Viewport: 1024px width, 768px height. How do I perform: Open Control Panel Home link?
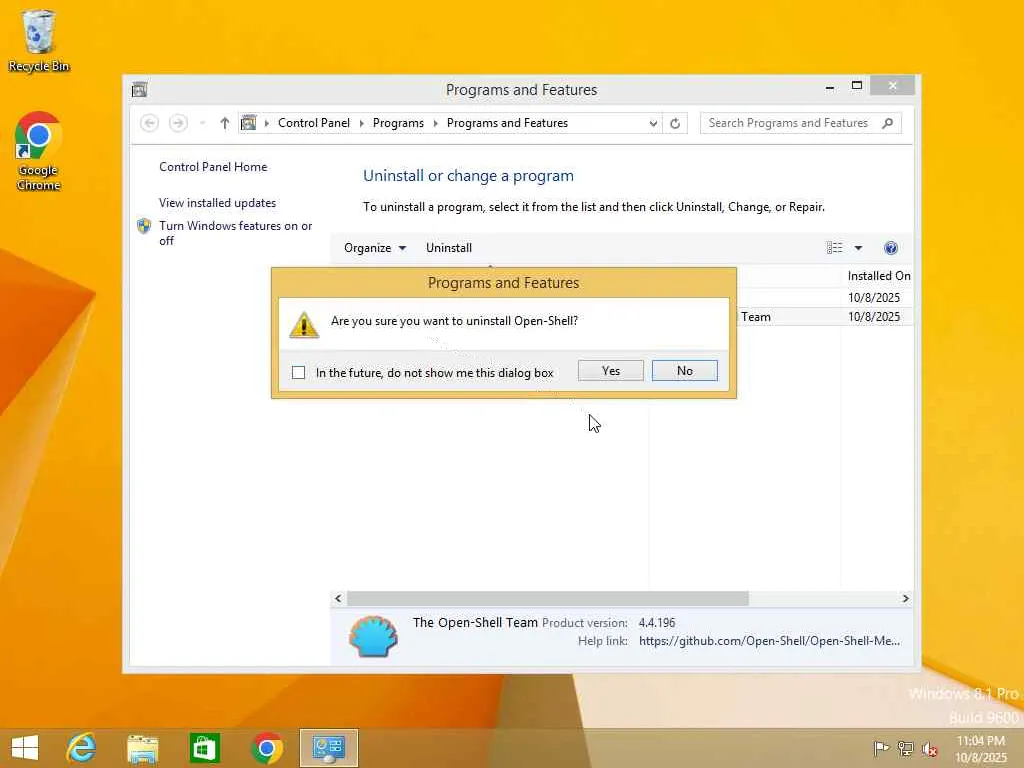(x=213, y=167)
